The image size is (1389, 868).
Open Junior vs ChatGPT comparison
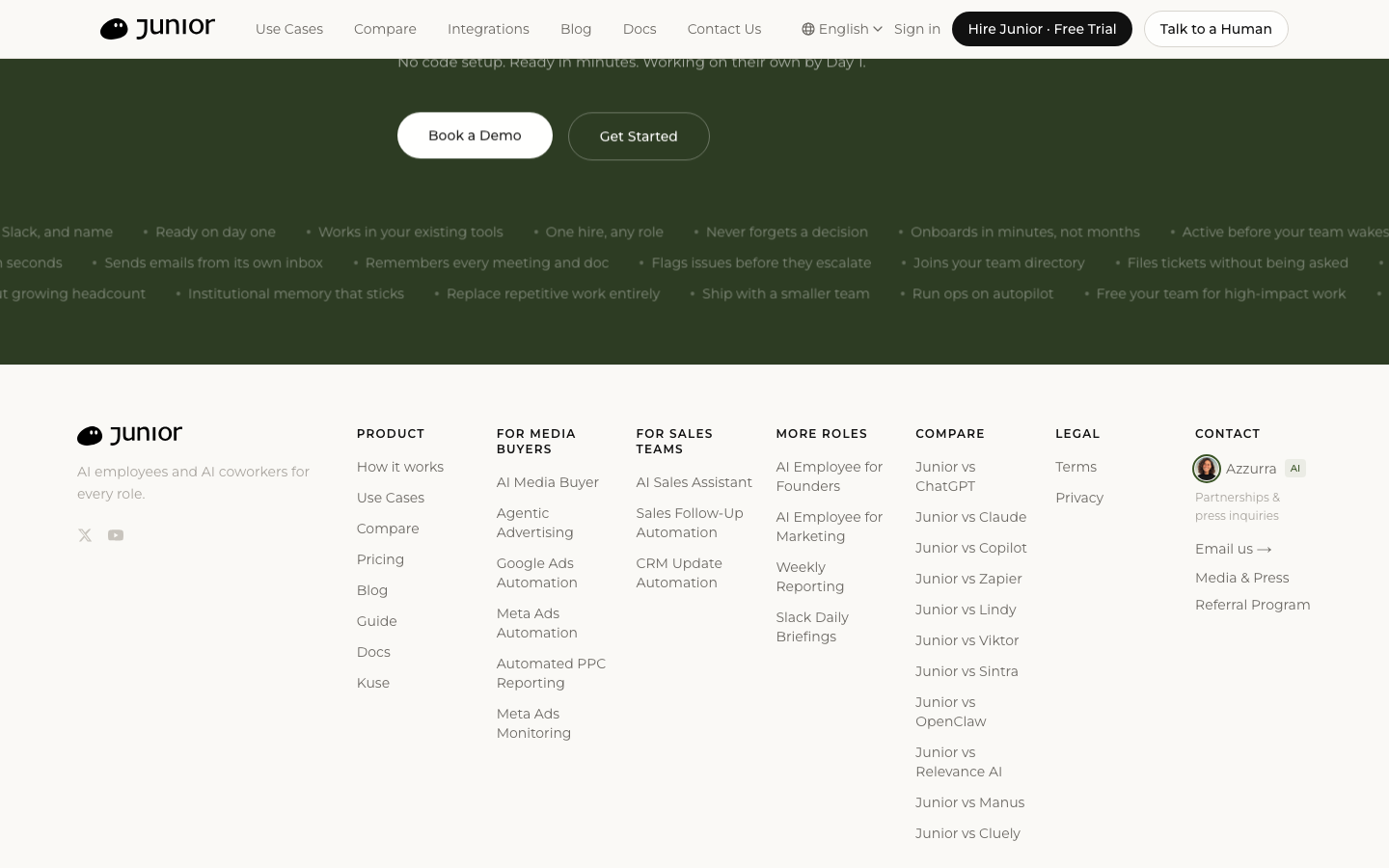click(x=945, y=476)
